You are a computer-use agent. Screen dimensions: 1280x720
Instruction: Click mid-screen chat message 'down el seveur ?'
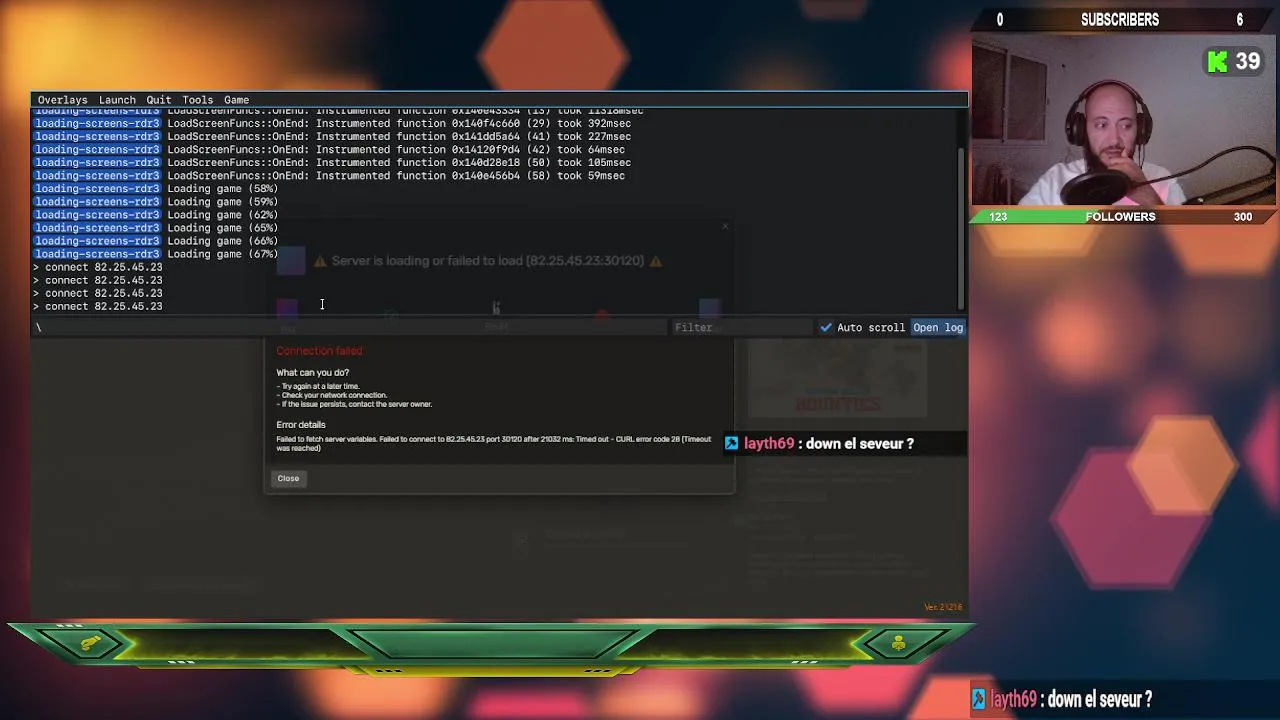[x=862, y=443]
